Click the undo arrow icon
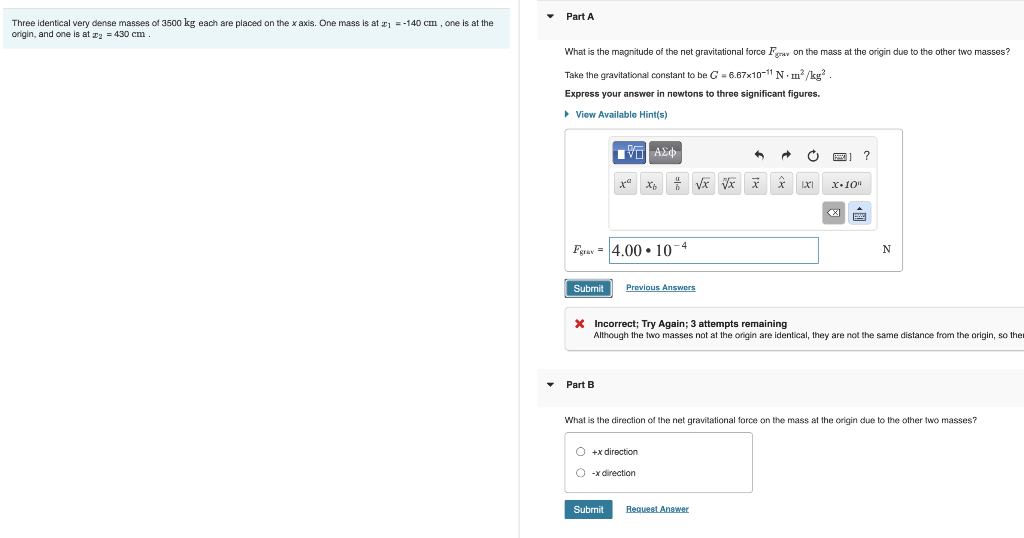The width and height of the screenshot is (1024, 538). pyautogui.click(x=759, y=155)
